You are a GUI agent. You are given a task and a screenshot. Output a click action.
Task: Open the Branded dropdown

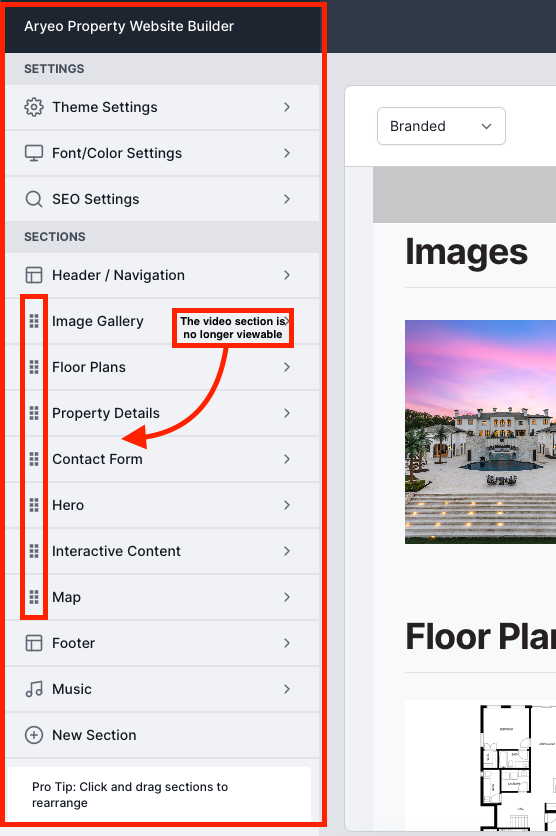click(x=441, y=126)
